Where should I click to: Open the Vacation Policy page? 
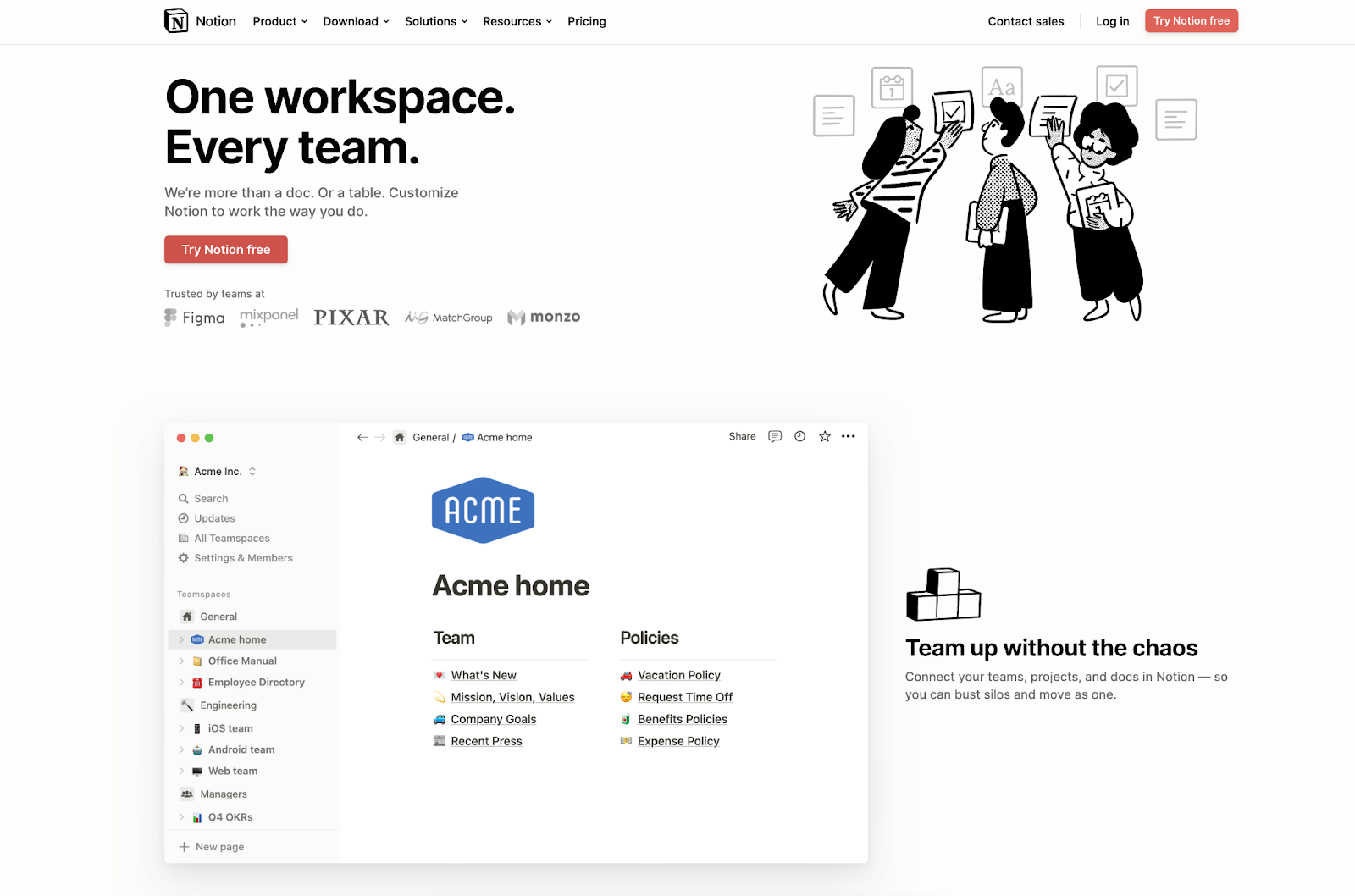pyautogui.click(x=679, y=675)
